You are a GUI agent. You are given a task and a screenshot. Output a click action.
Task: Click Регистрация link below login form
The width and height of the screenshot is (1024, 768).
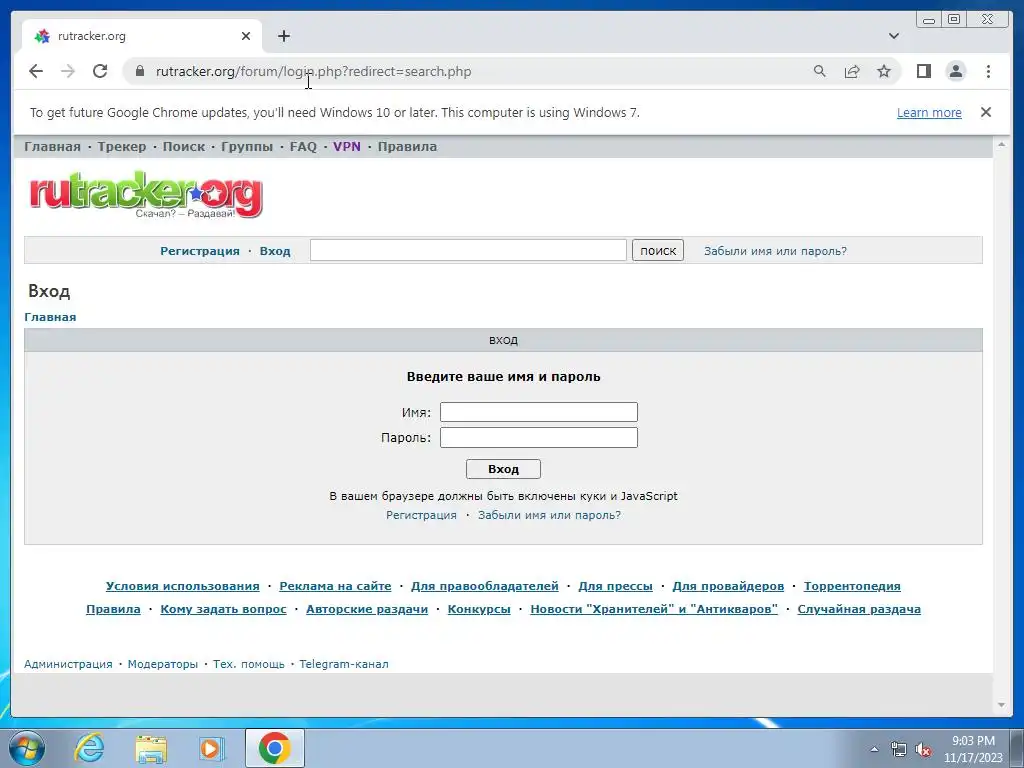pos(421,515)
